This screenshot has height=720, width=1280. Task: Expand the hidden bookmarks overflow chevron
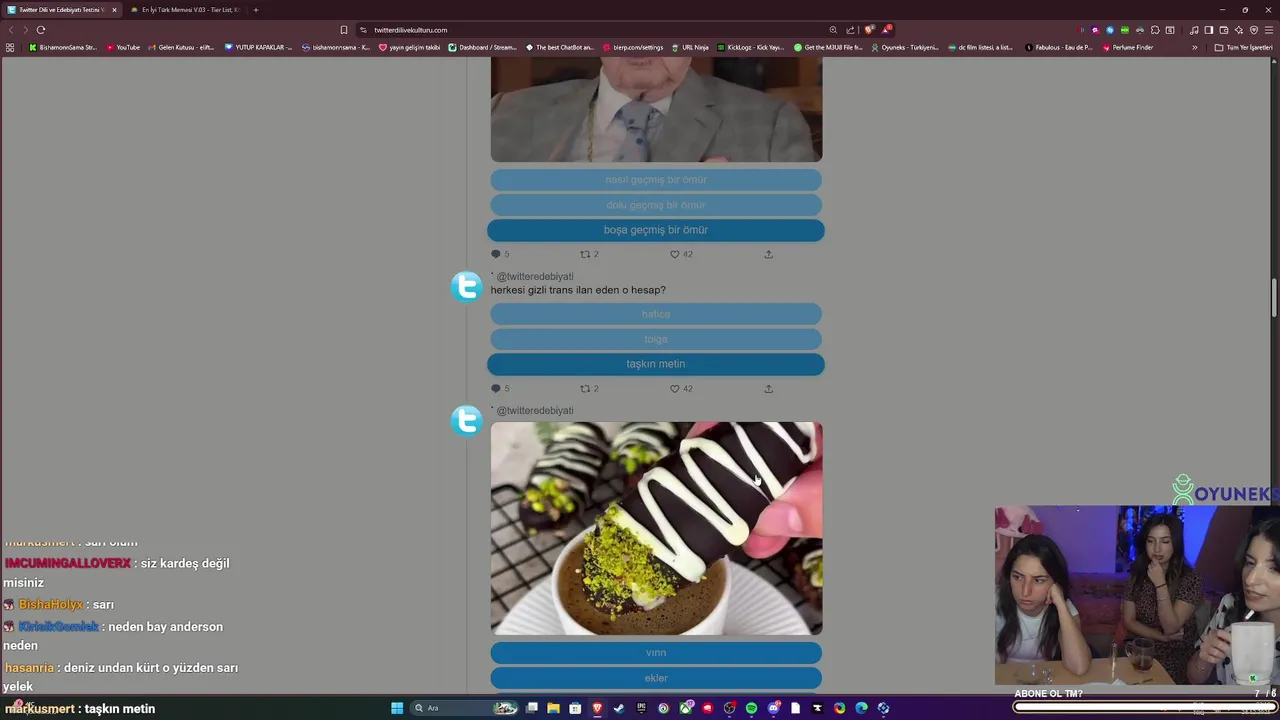pyautogui.click(x=1194, y=47)
